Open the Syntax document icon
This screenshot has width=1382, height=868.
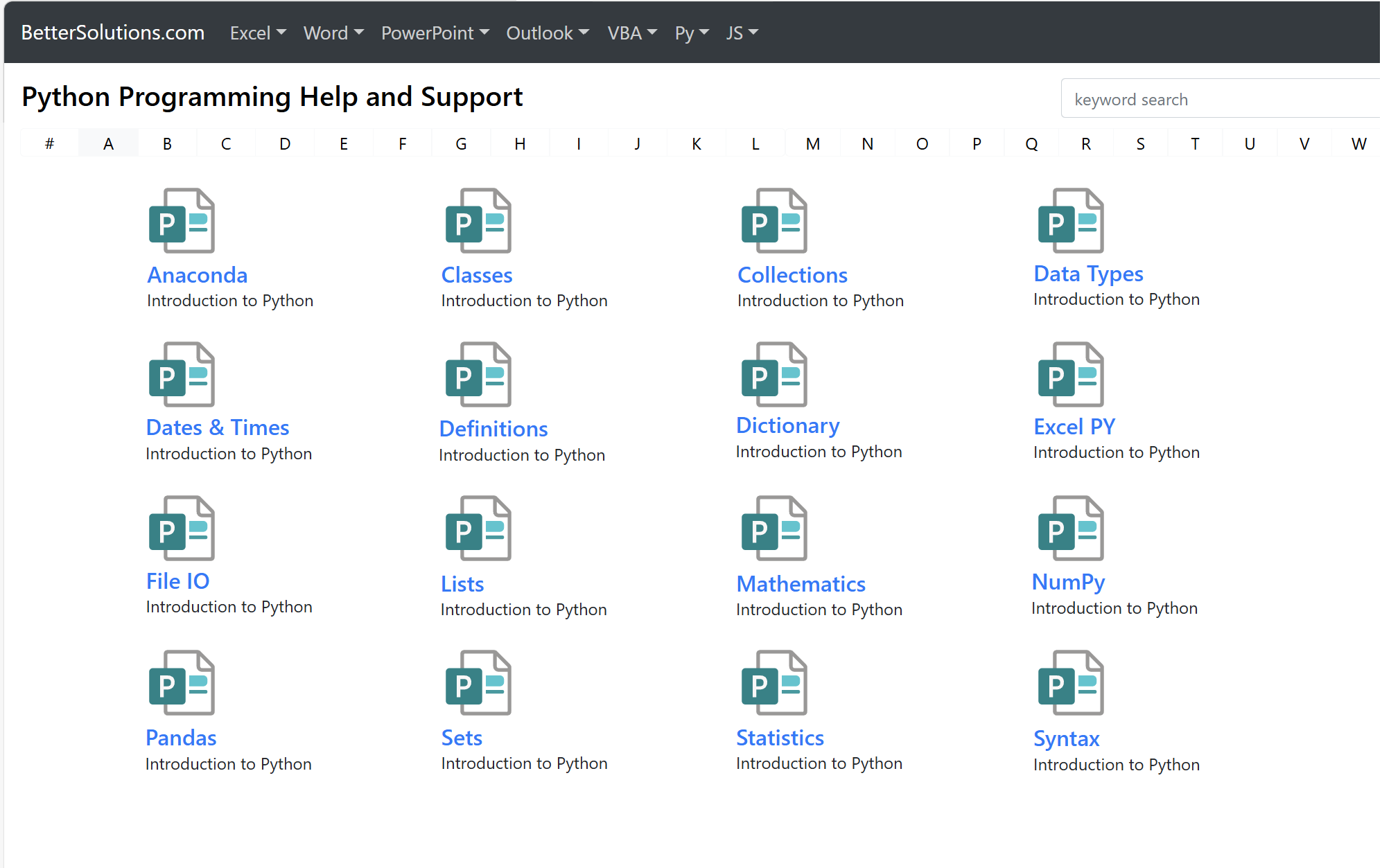point(1071,682)
